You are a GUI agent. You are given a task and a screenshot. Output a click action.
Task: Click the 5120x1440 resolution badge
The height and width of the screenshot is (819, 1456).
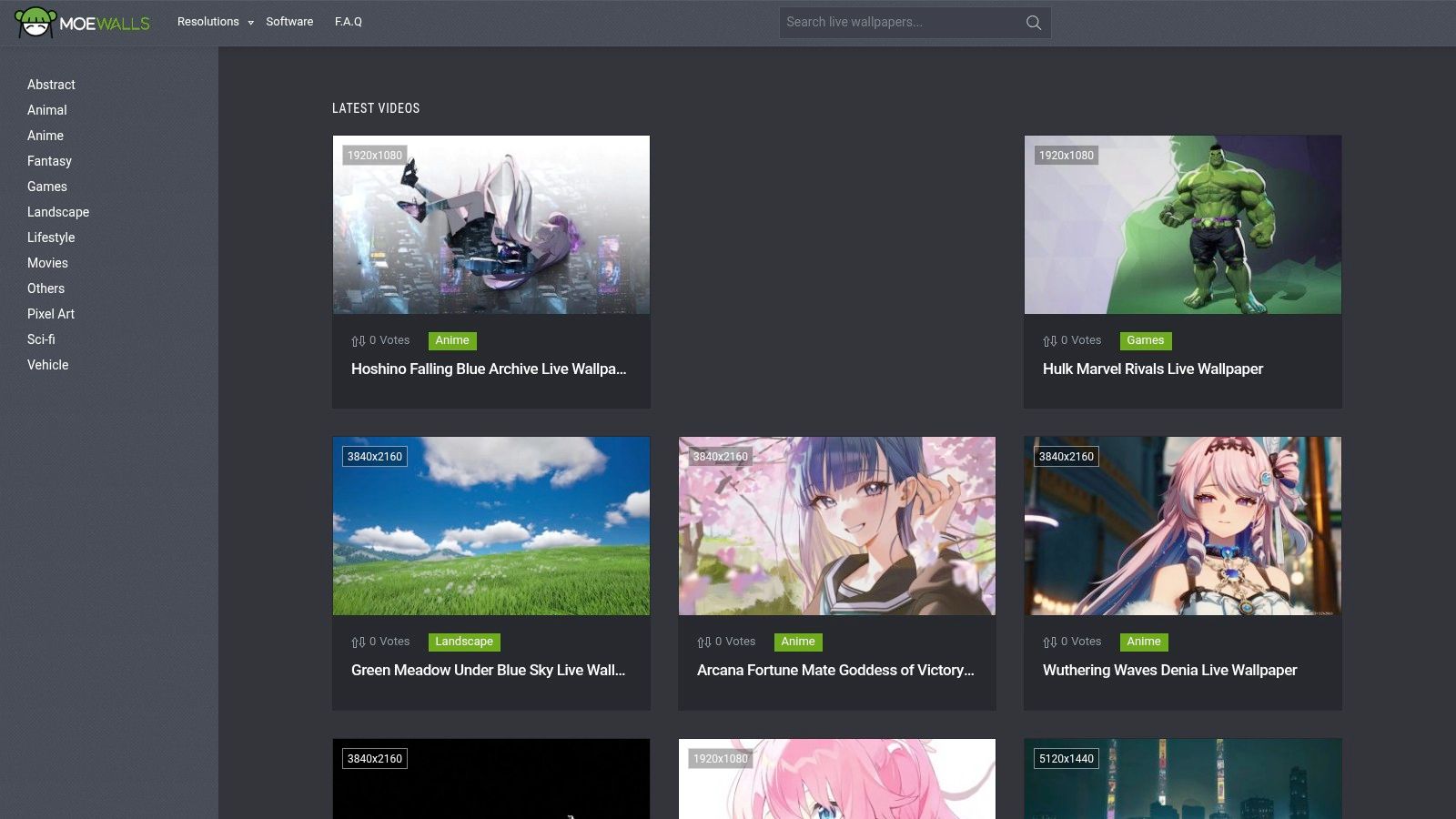click(1067, 759)
